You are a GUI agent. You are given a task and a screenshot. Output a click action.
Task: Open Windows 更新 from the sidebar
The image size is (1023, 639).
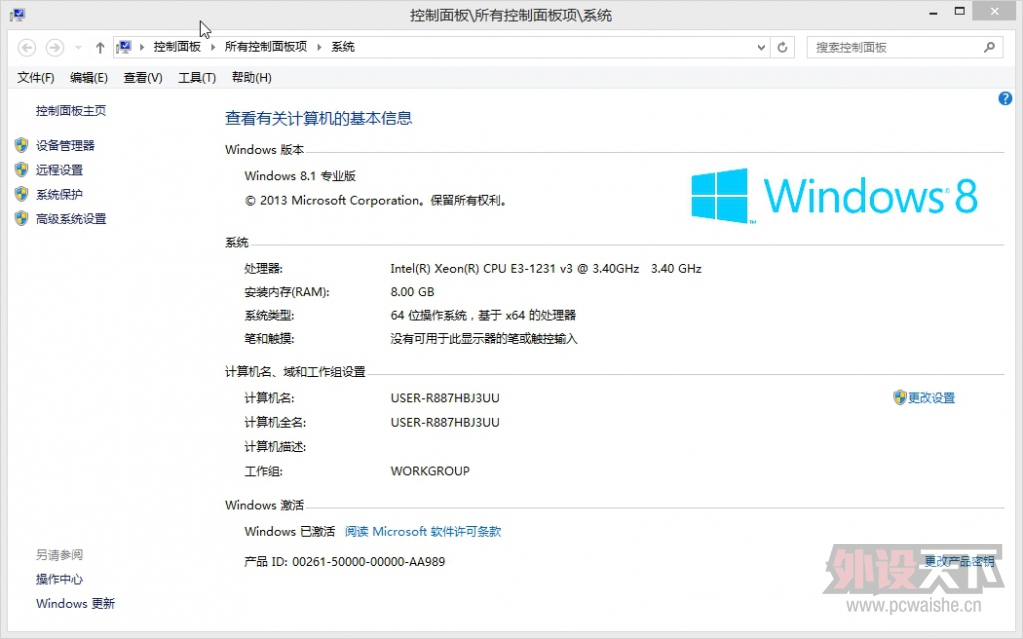(74, 603)
